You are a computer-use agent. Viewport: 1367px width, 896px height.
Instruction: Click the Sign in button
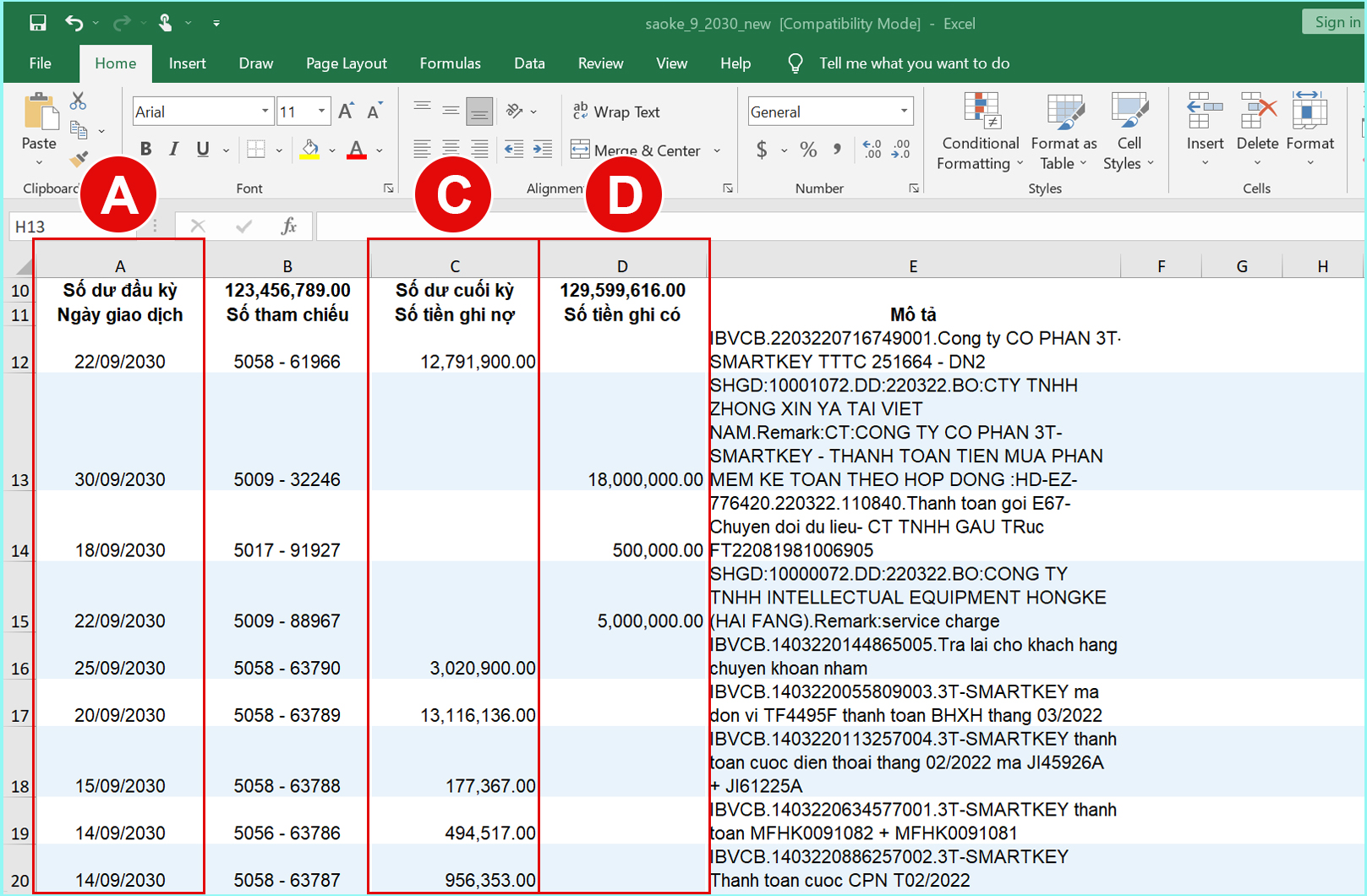point(1336,22)
